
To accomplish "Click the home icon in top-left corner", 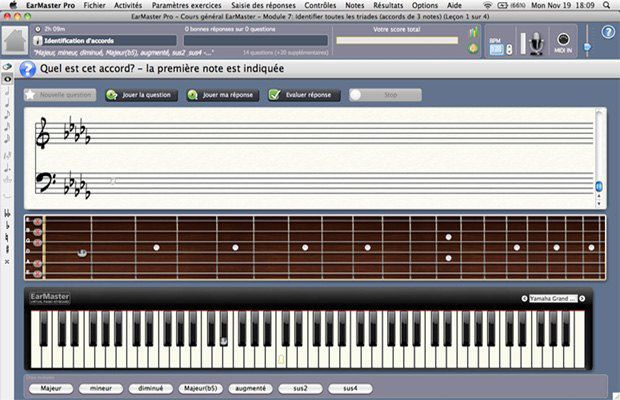I will point(13,39).
